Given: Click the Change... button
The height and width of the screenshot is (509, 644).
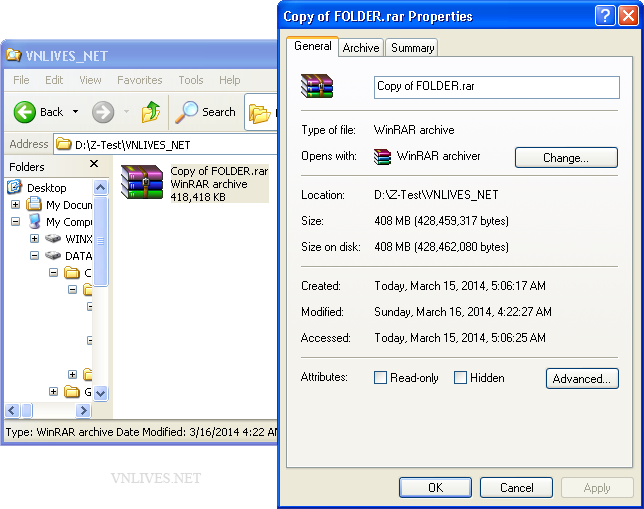Looking at the screenshot, I should tap(566, 157).
